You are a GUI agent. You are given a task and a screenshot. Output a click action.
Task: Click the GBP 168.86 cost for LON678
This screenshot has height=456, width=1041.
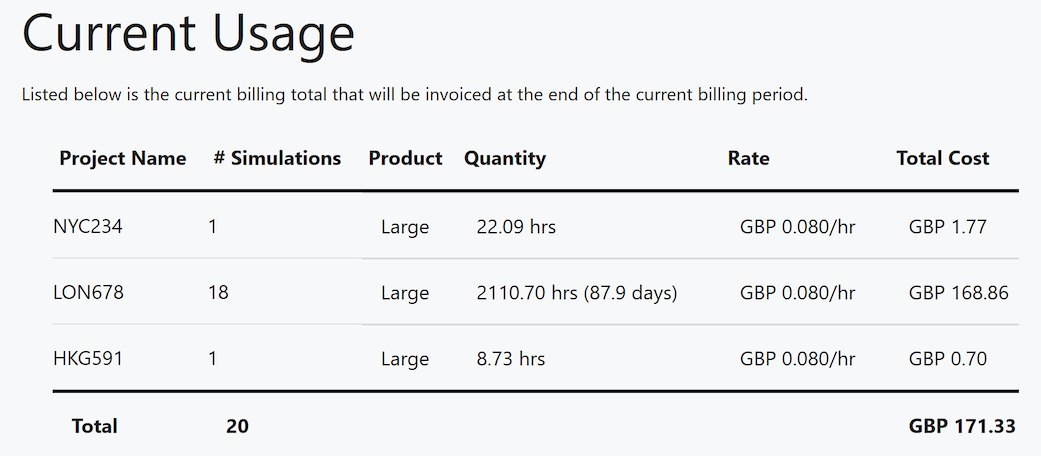tap(958, 293)
